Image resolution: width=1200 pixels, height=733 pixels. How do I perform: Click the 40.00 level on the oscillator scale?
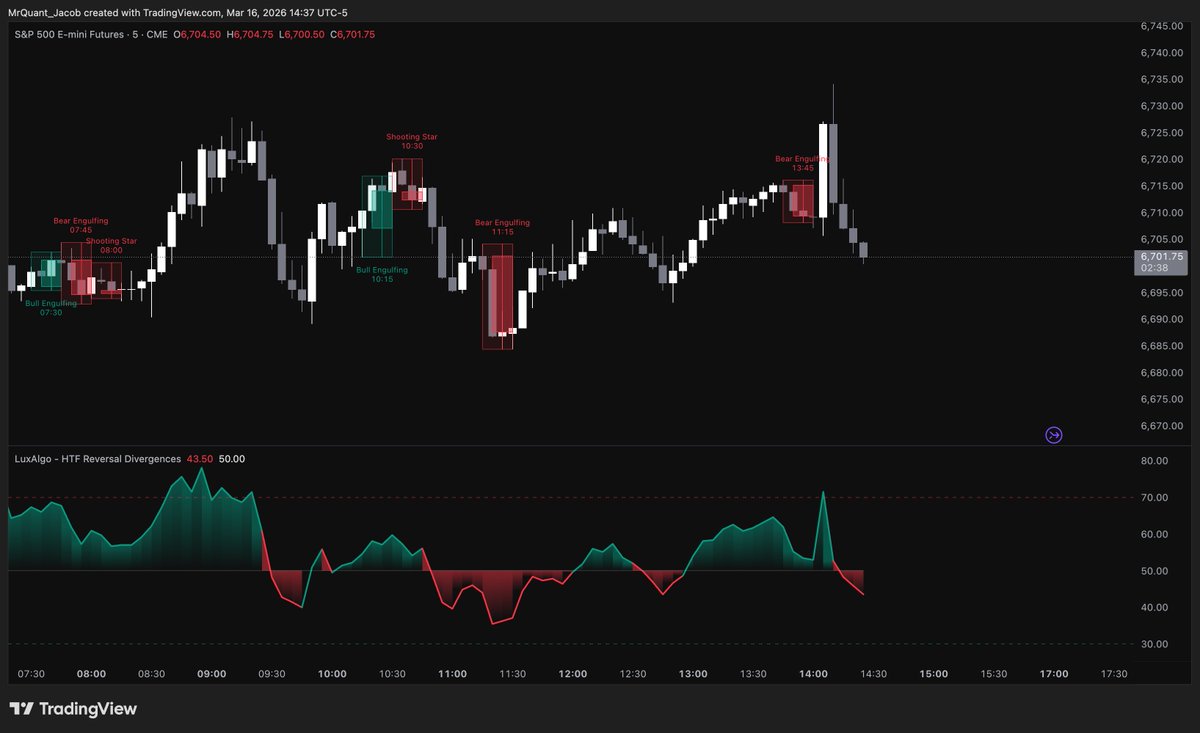pyautogui.click(x=1154, y=607)
